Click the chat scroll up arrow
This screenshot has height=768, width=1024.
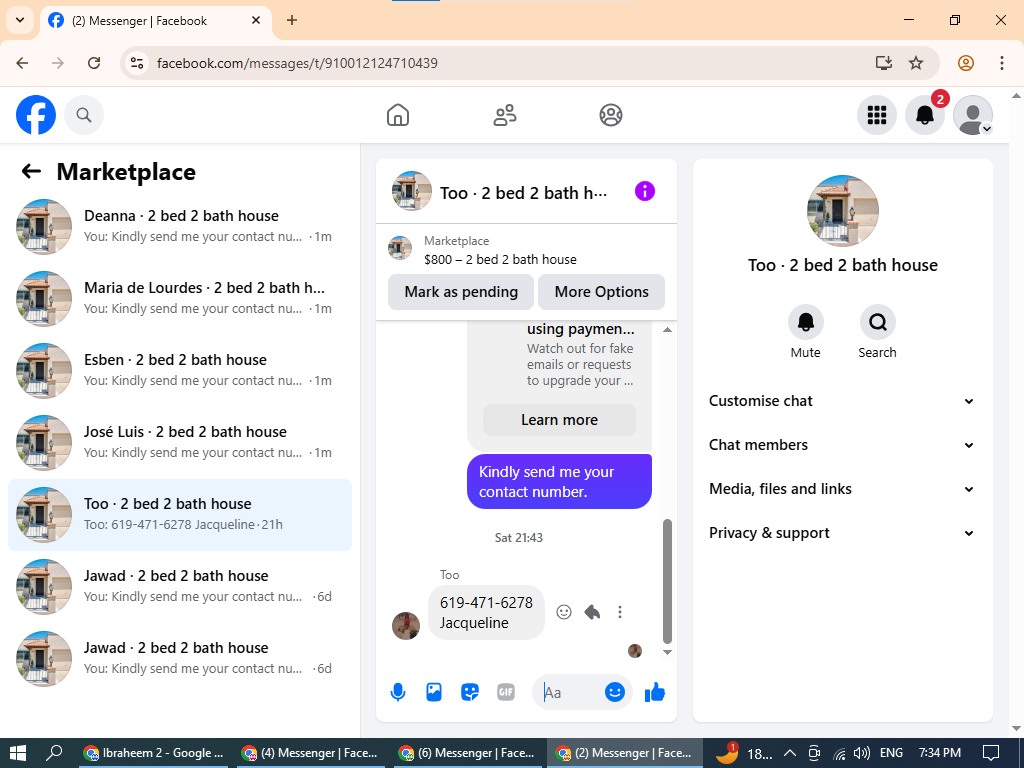667,329
